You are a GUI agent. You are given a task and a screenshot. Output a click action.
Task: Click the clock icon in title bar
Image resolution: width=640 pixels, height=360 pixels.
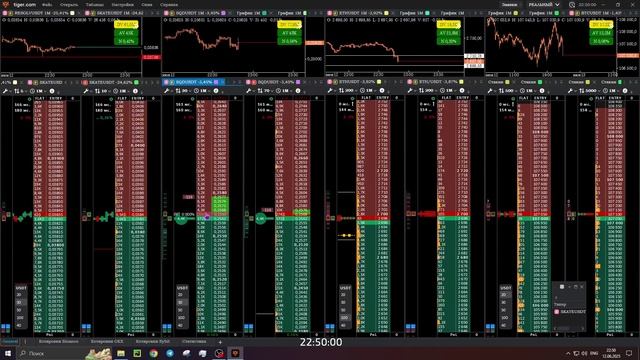[x=572, y=4]
